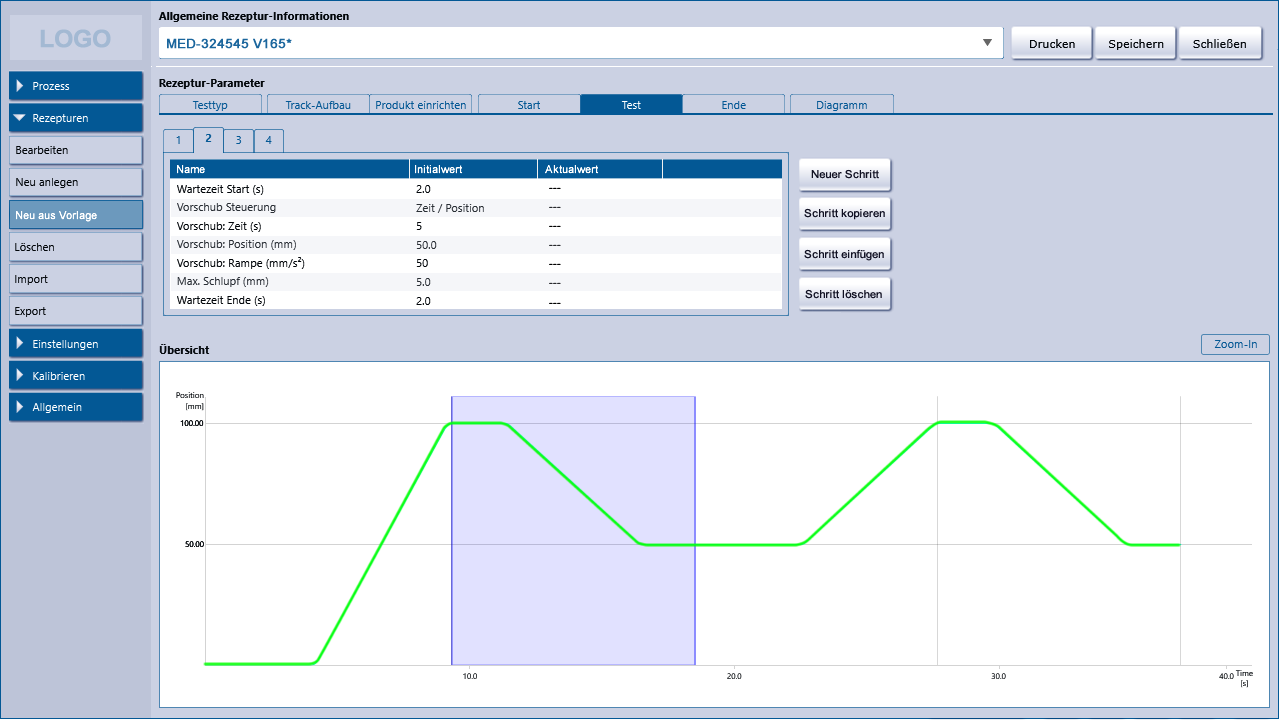The image size is (1280, 720).
Task: Expand the Allgemein section
Action: point(76,407)
